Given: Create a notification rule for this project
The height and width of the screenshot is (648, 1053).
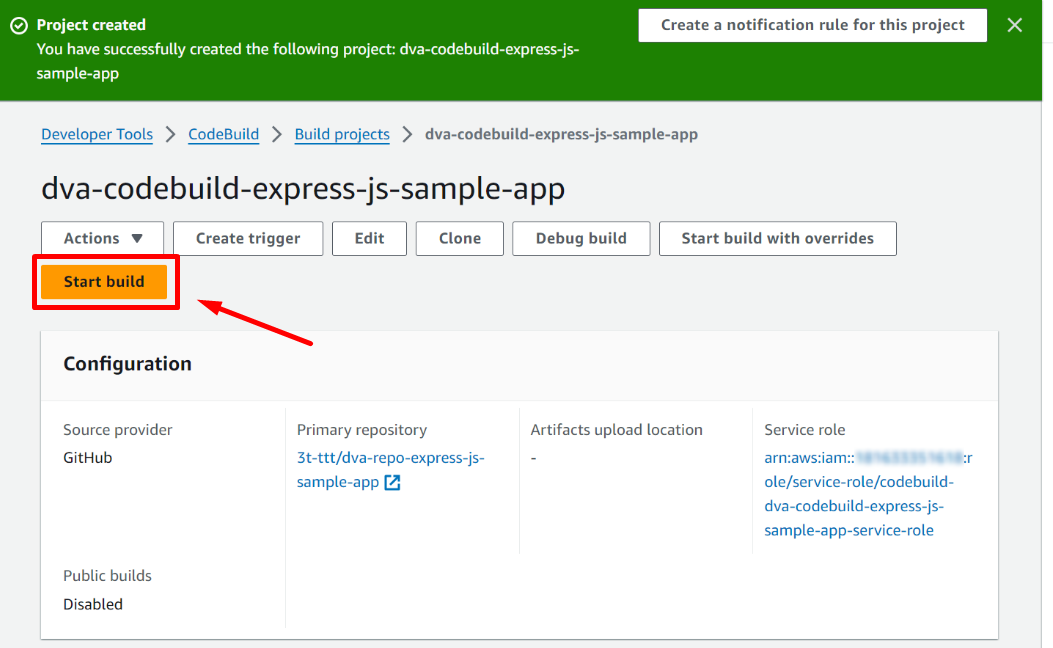Looking at the screenshot, I should [x=812, y=26].
